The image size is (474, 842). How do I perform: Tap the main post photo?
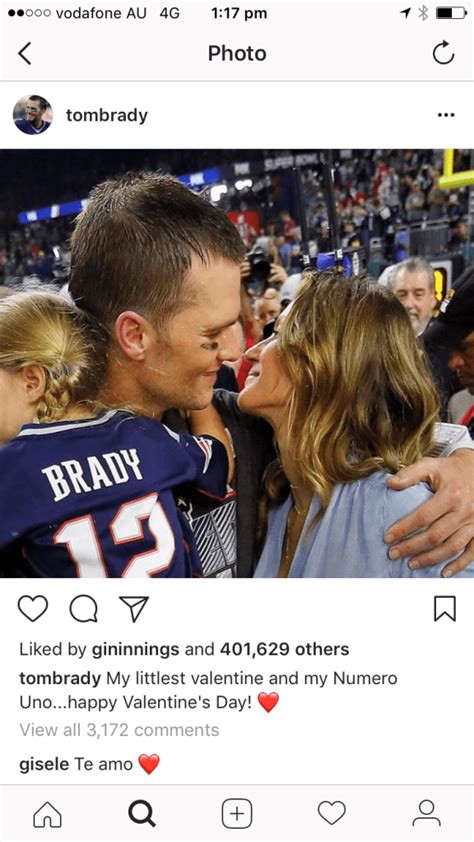pyautogui.click(x=237, y=364)
